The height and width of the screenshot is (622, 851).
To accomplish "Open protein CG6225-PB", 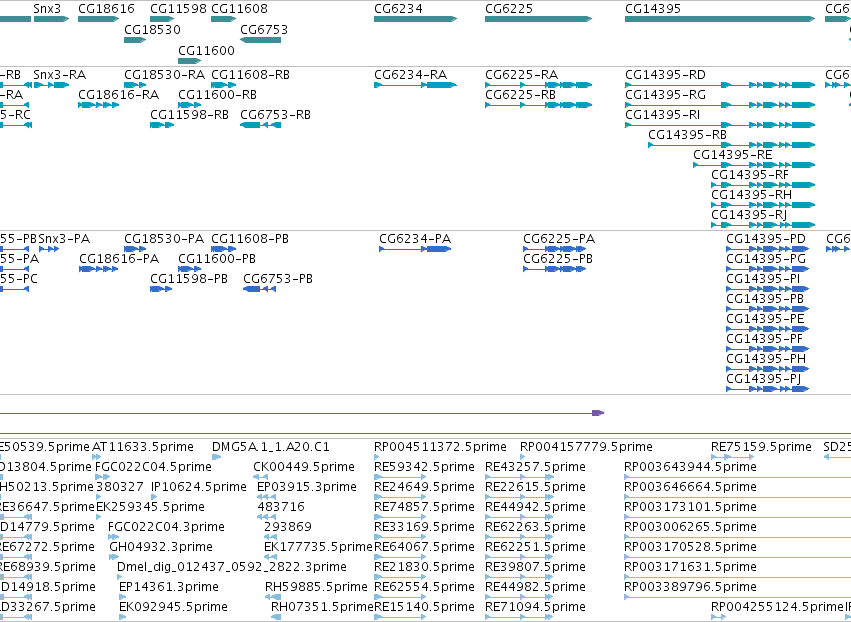I will click(558, 259).
